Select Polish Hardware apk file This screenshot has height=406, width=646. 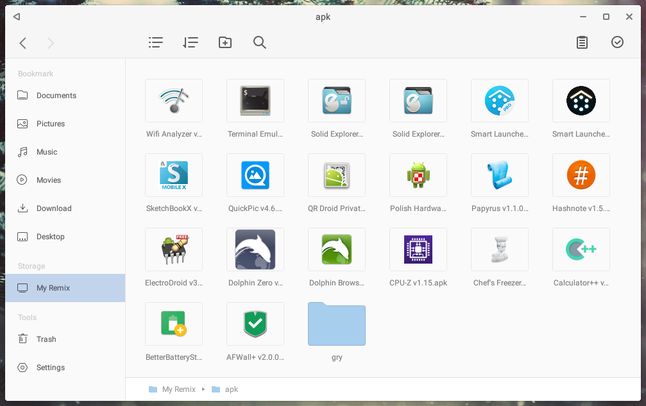tap(418, 175)
